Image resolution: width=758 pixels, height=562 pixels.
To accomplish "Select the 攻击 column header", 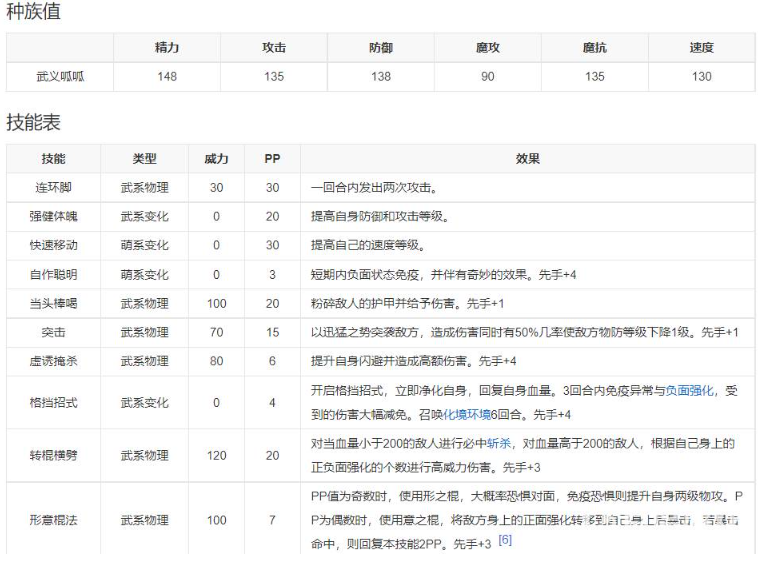I will 274,47.
